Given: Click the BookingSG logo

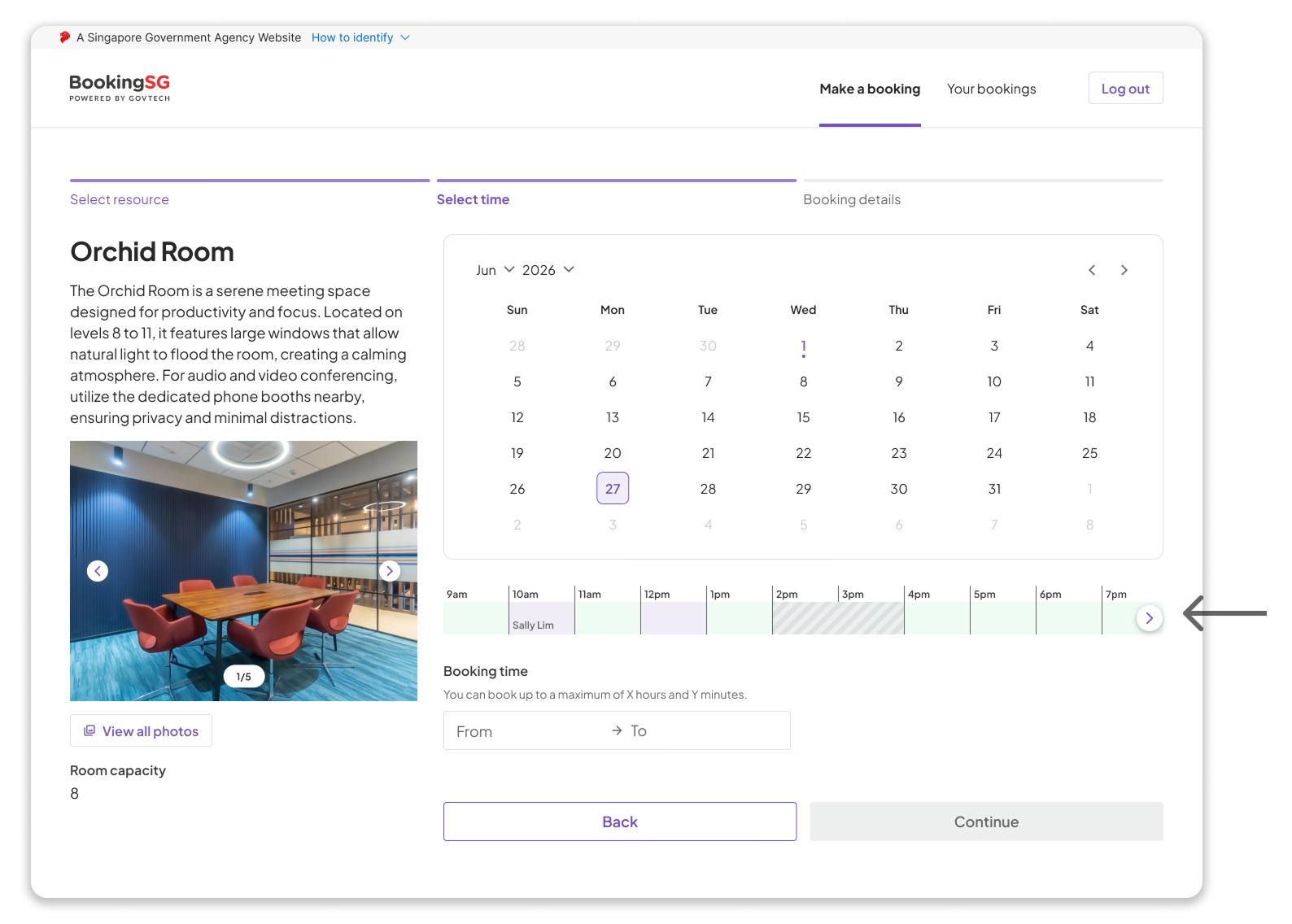Looking at the screenshot, I should 120,88.
